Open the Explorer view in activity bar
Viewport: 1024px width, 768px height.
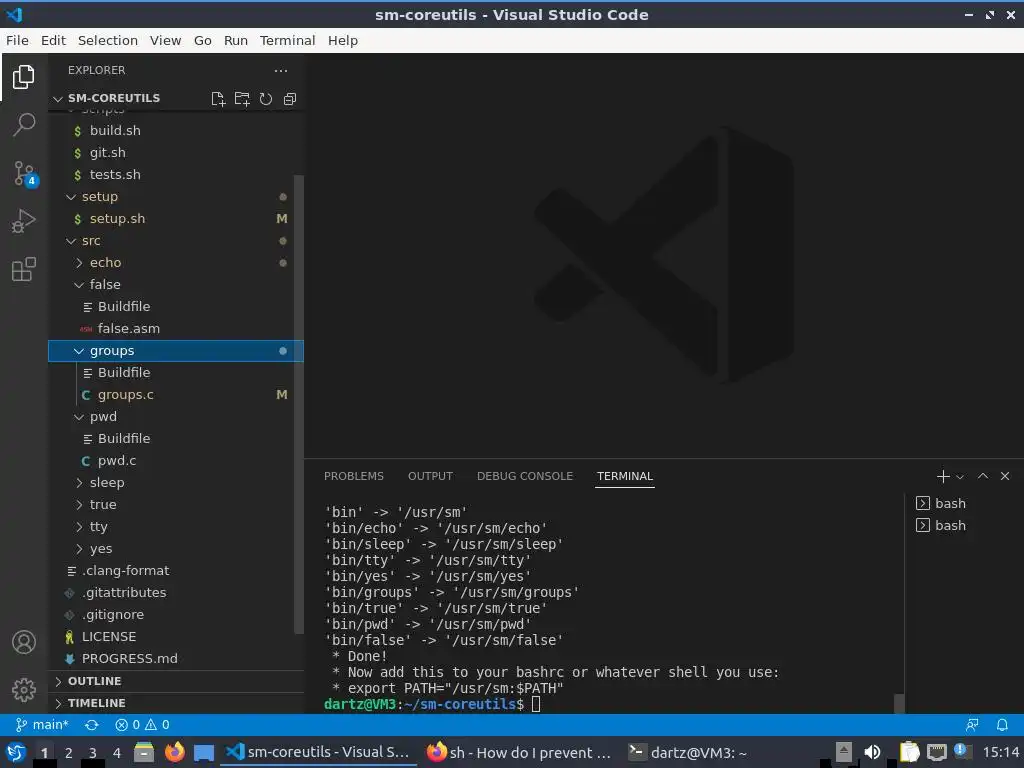[x=24, y=77]
